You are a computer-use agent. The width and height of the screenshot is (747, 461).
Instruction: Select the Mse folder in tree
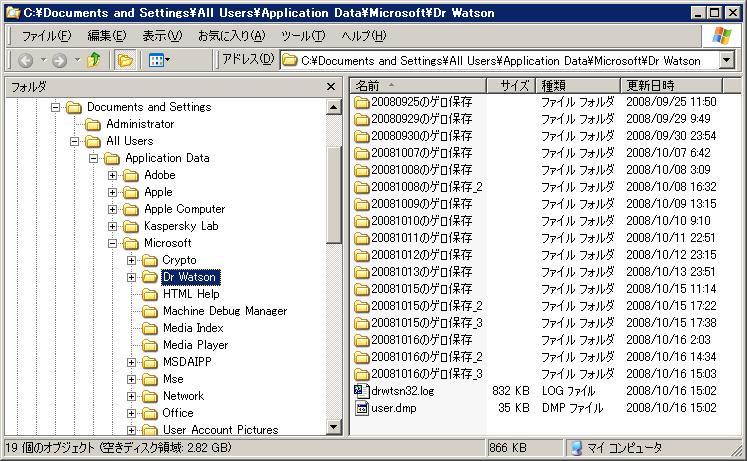[x=173, y=379]
